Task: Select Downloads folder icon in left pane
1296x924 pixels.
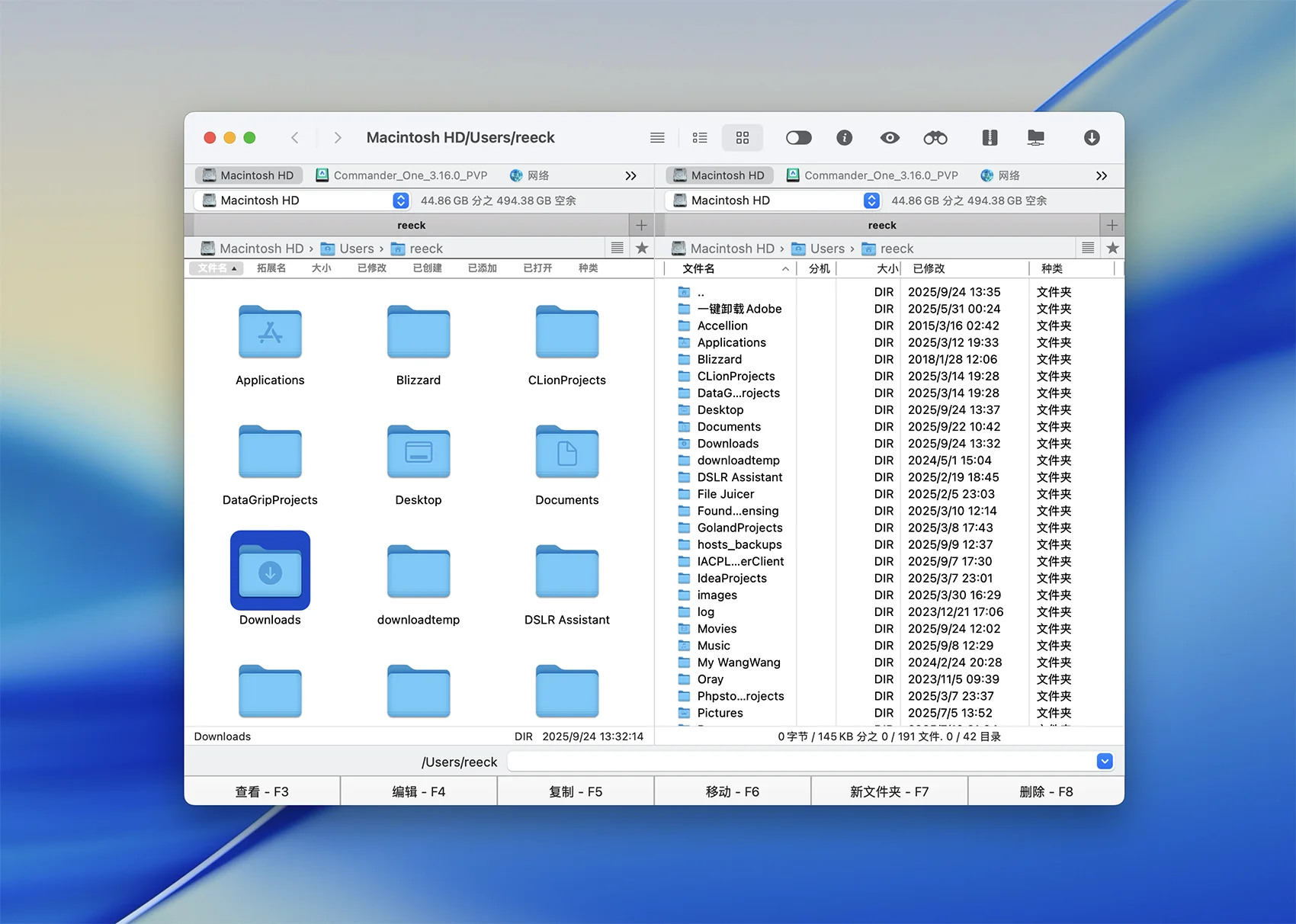Action: pyautogui.click(x=270, y=571)
